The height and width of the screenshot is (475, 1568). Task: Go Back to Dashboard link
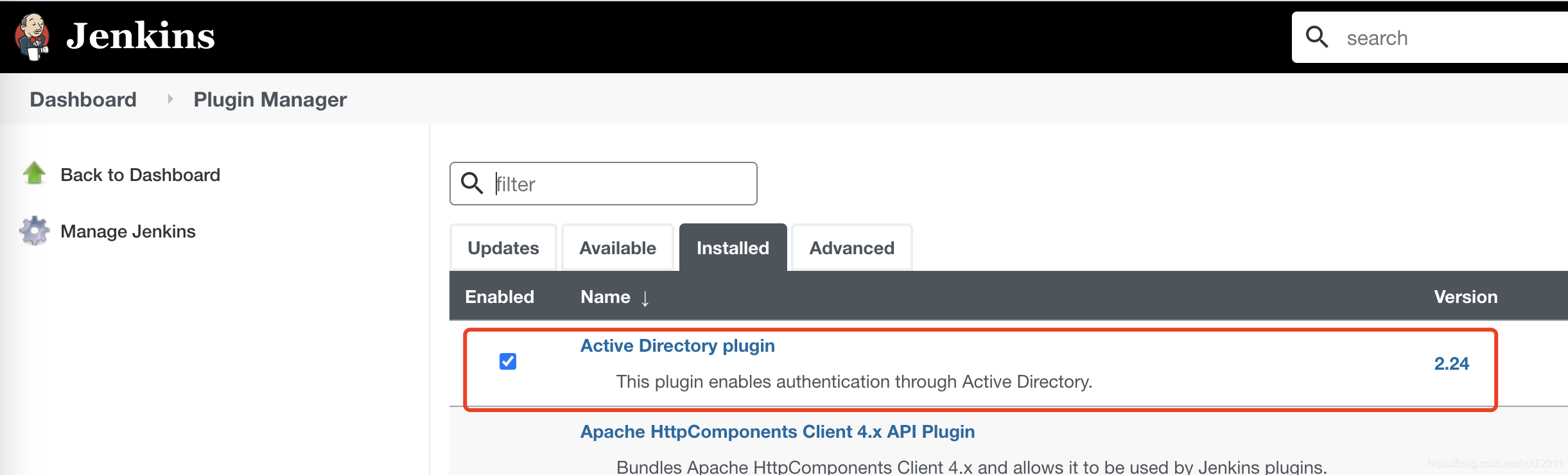pyautogui.click(x=140, y=175)
